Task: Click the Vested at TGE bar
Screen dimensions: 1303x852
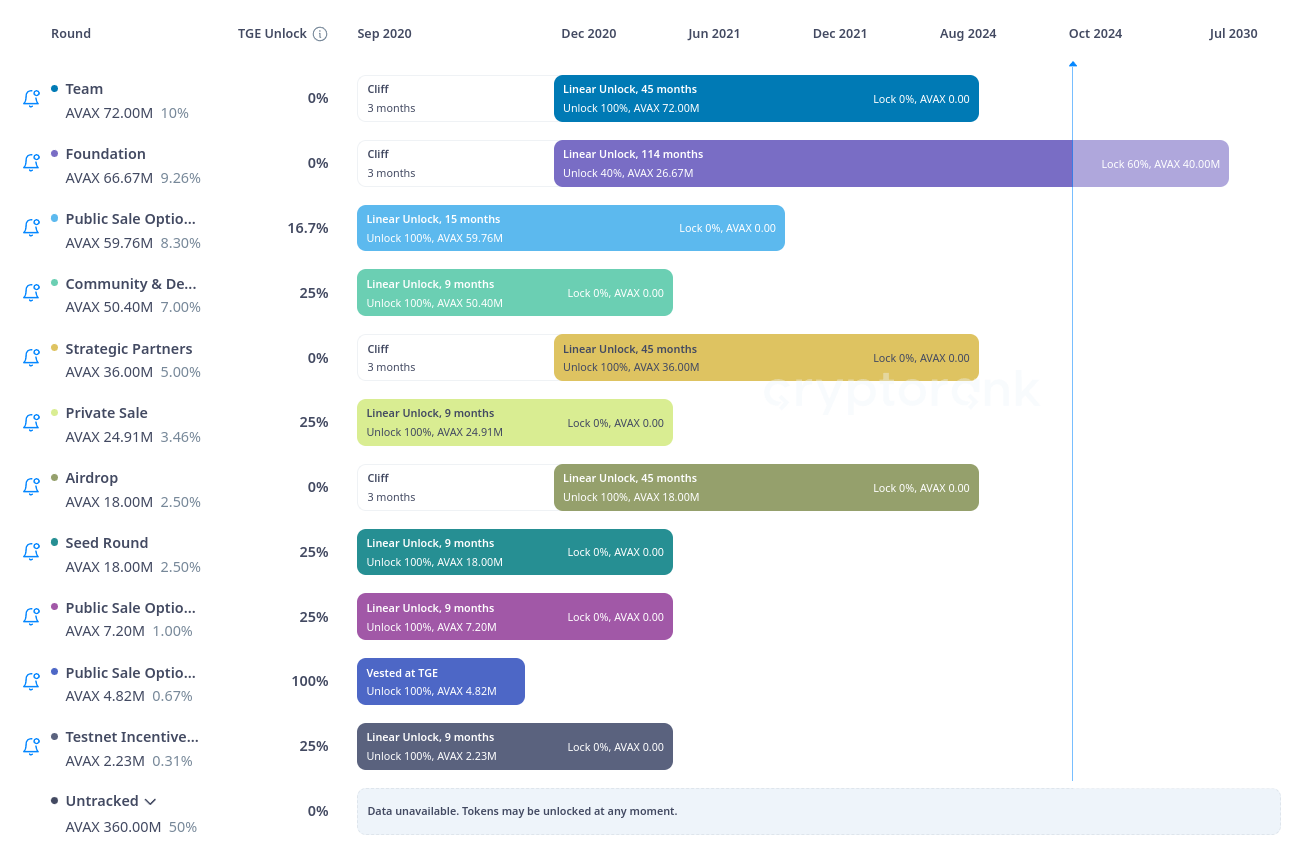Action: 441,681
